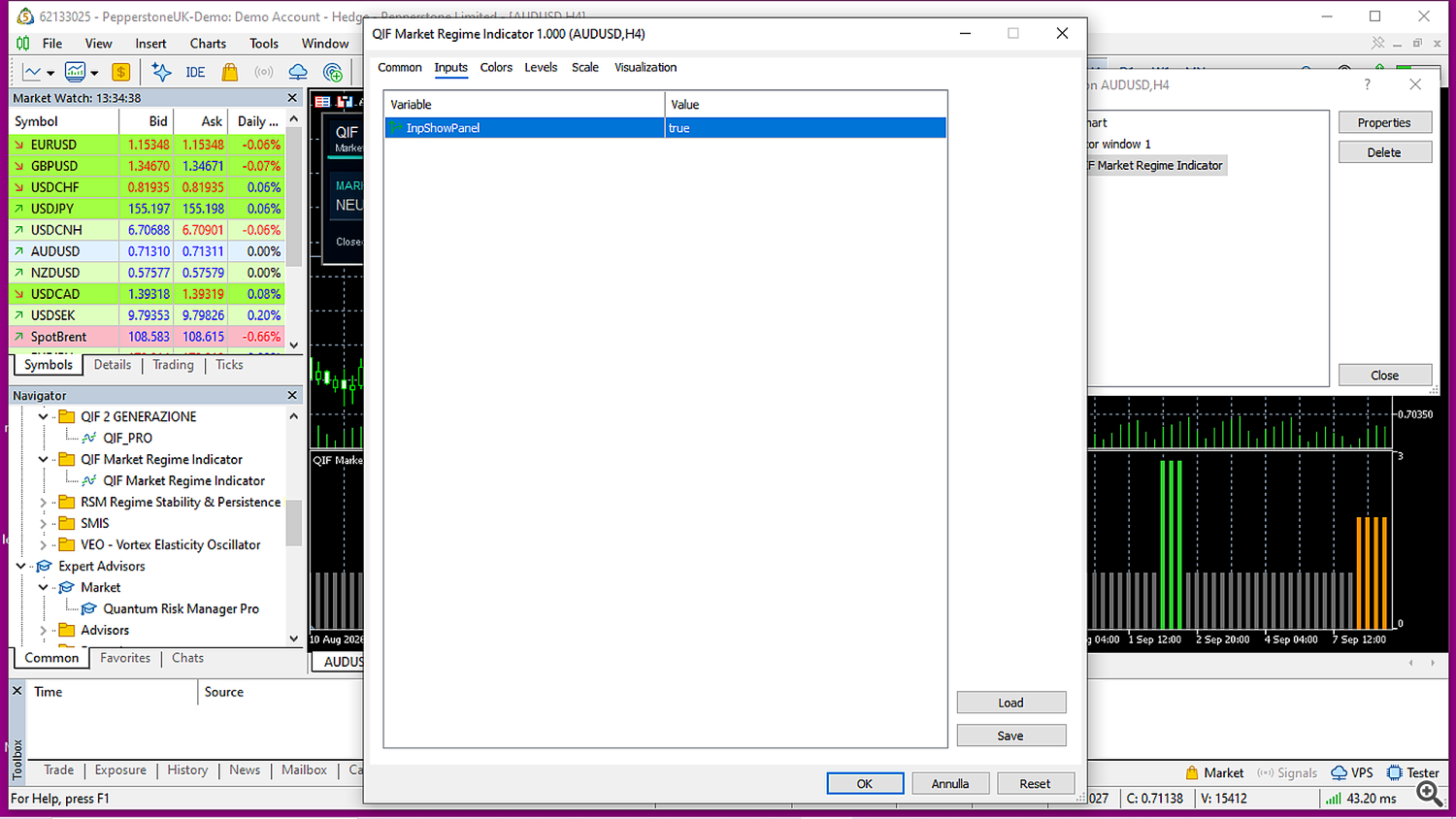Click the InpShowPanel value cell showing true
The width and height of the screenshot is (1456, 819).
coord(806,128)
